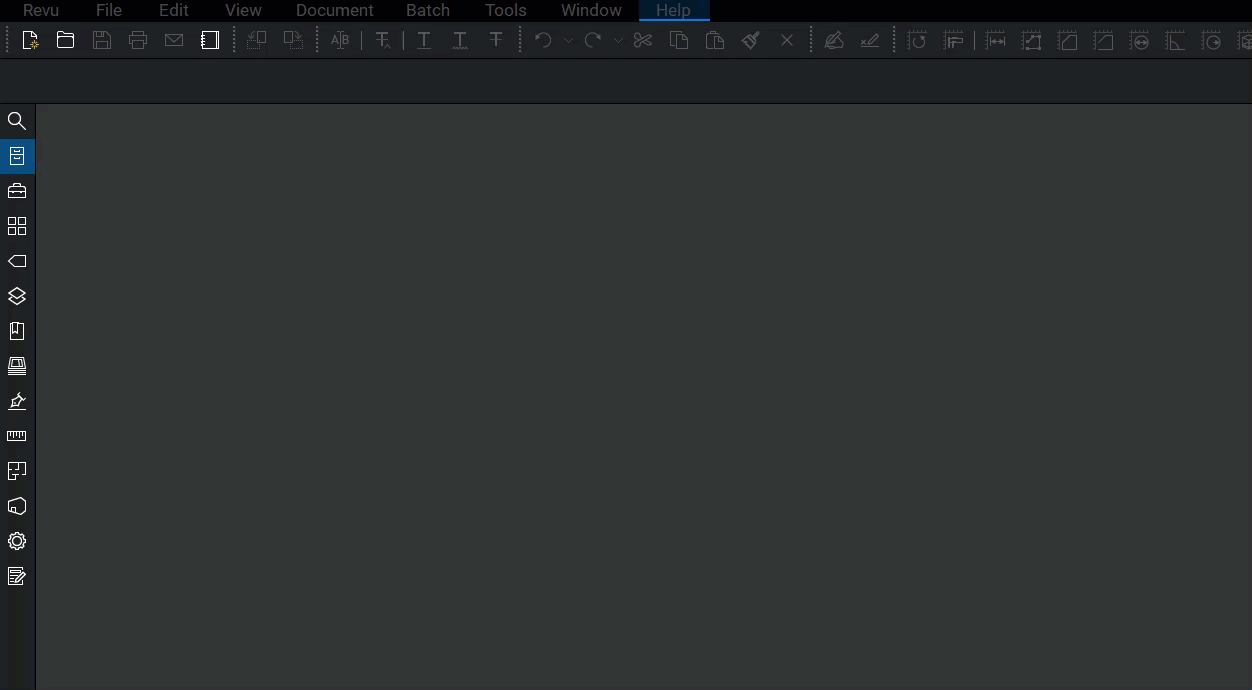Open the Measurements ruler panel
1252x690 pixels.
(17, 436)
